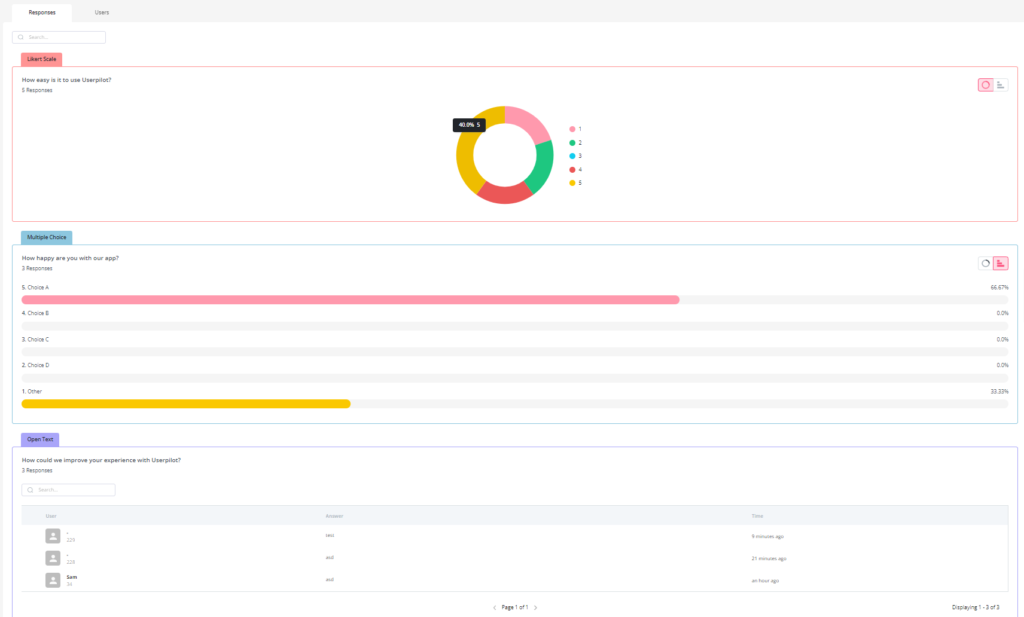Switch to the Users tab
The height and width of the screenshot is (617, 1024).
click(101, 13)
